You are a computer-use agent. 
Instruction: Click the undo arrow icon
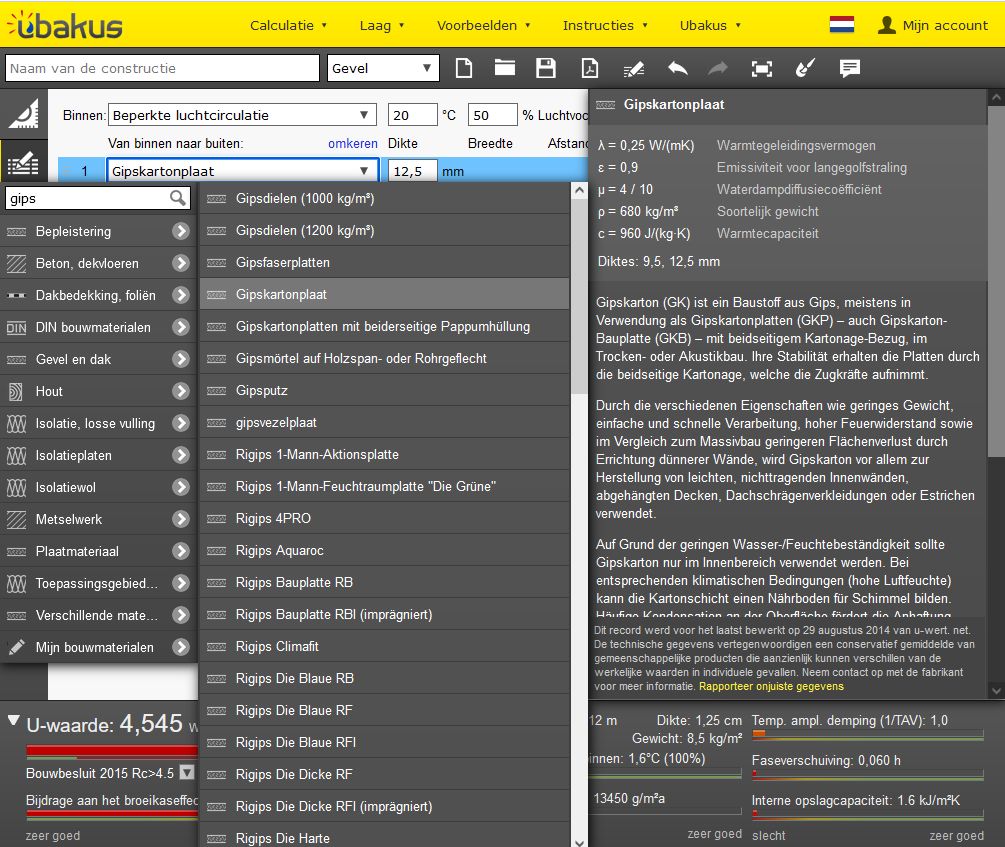click(677, 68)
